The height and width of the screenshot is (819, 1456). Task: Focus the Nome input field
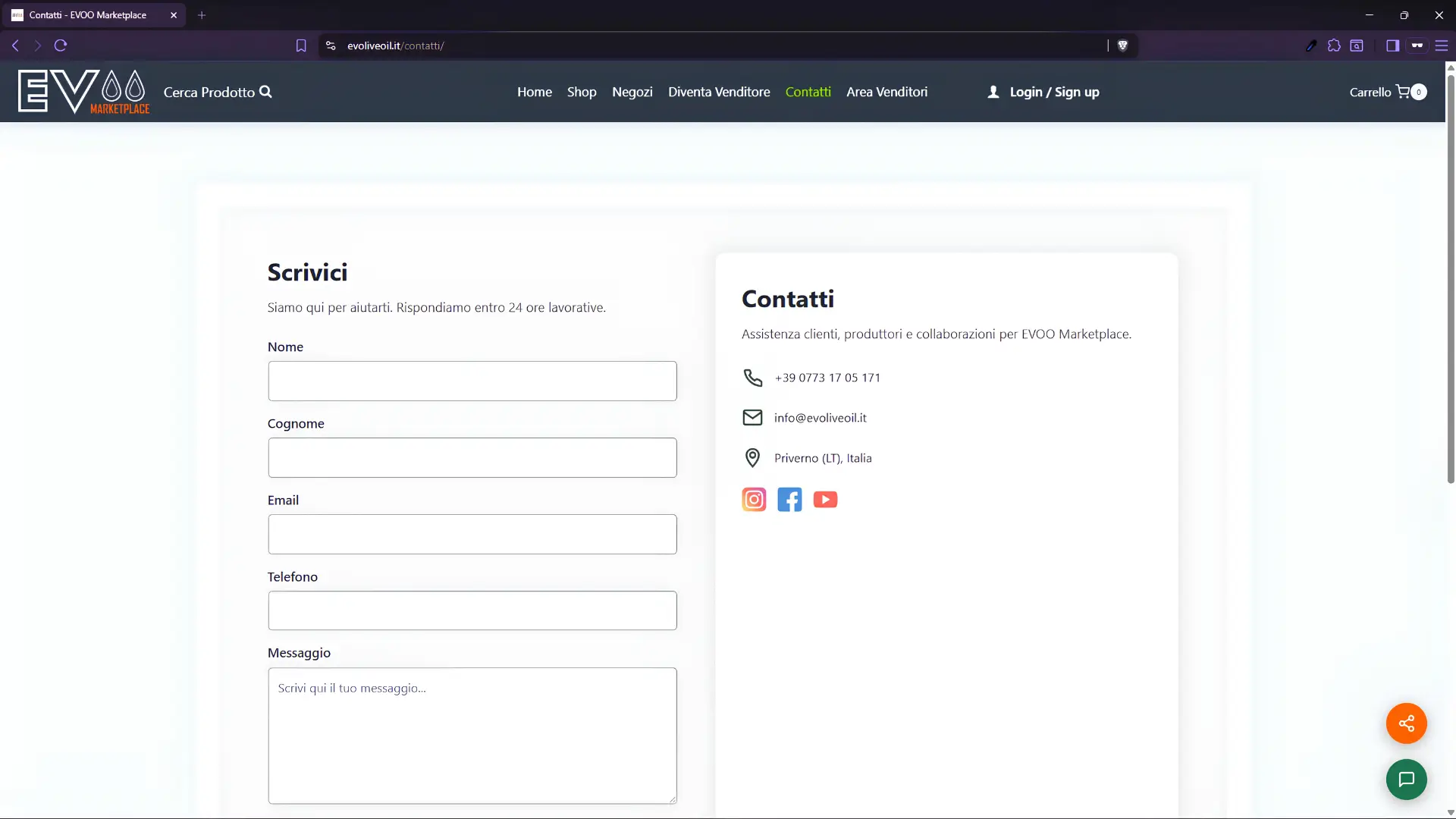coord(472,381)
